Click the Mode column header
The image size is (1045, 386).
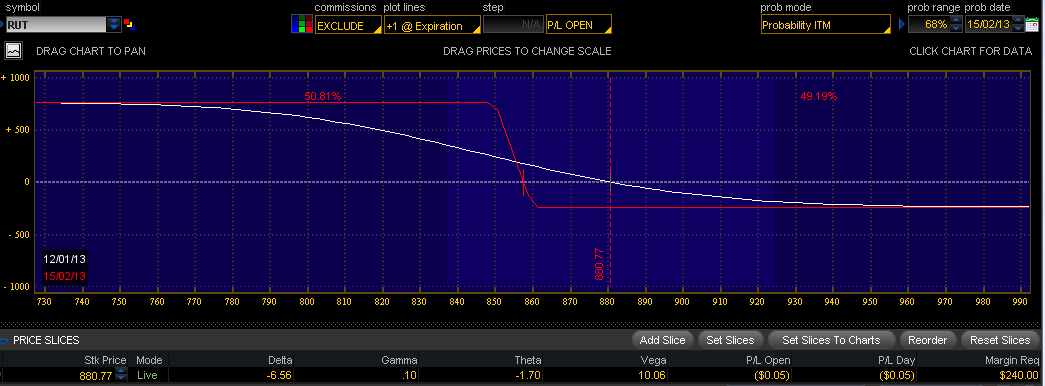[x=149, y=359]
